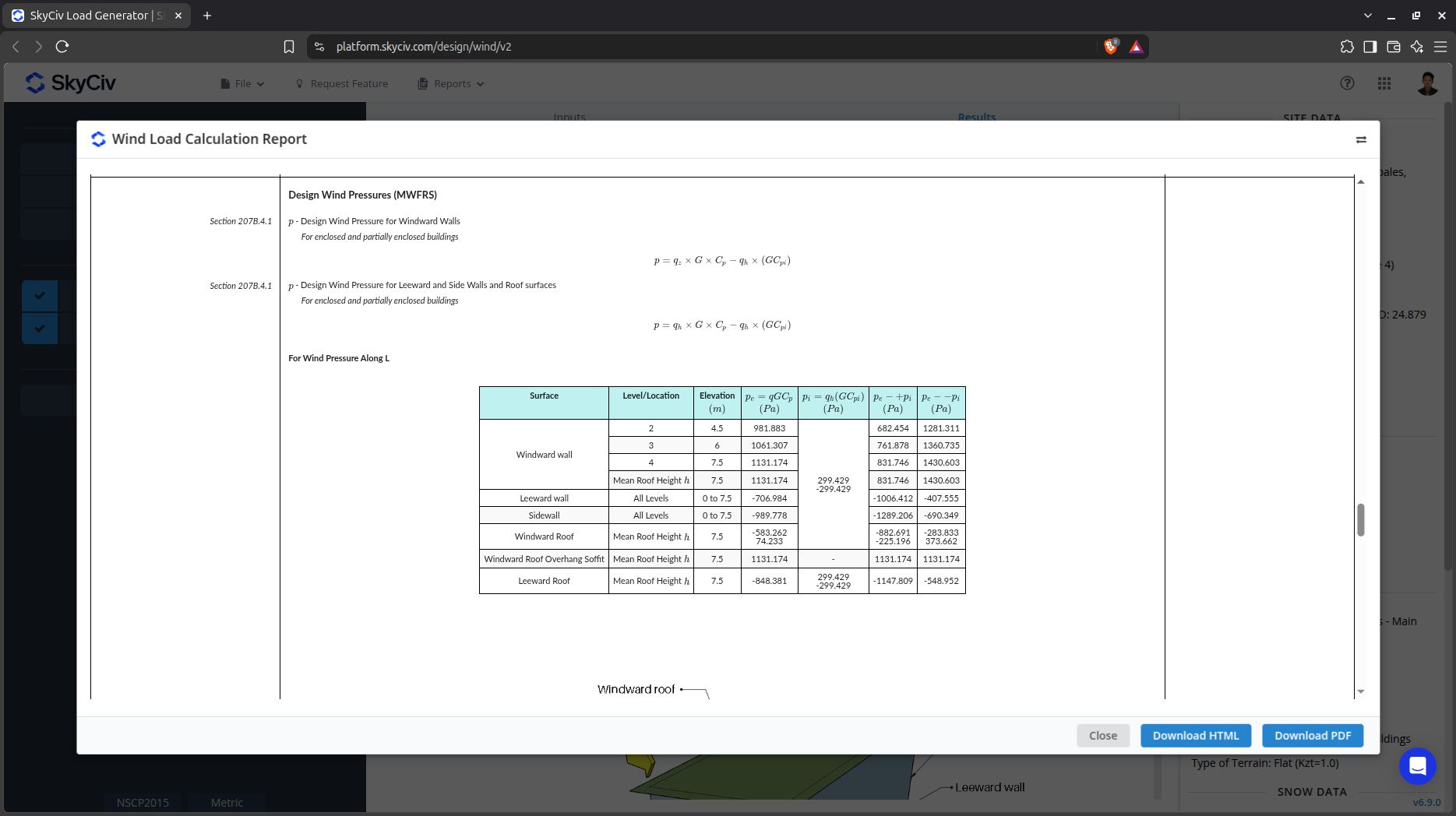This screenshot has width=1456, height=816.
Task: Open the Leo AI sparkle icon
Action: coord(1417,47)
